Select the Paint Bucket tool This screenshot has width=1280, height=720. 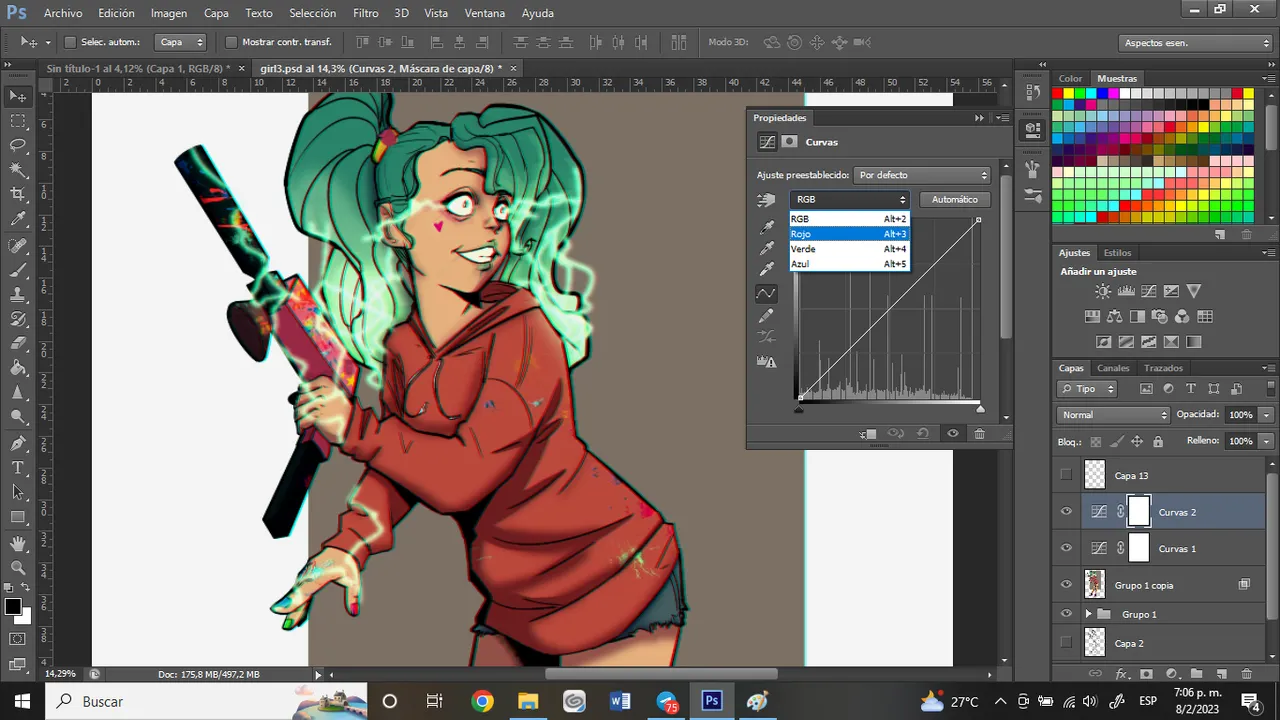[18, 368]
